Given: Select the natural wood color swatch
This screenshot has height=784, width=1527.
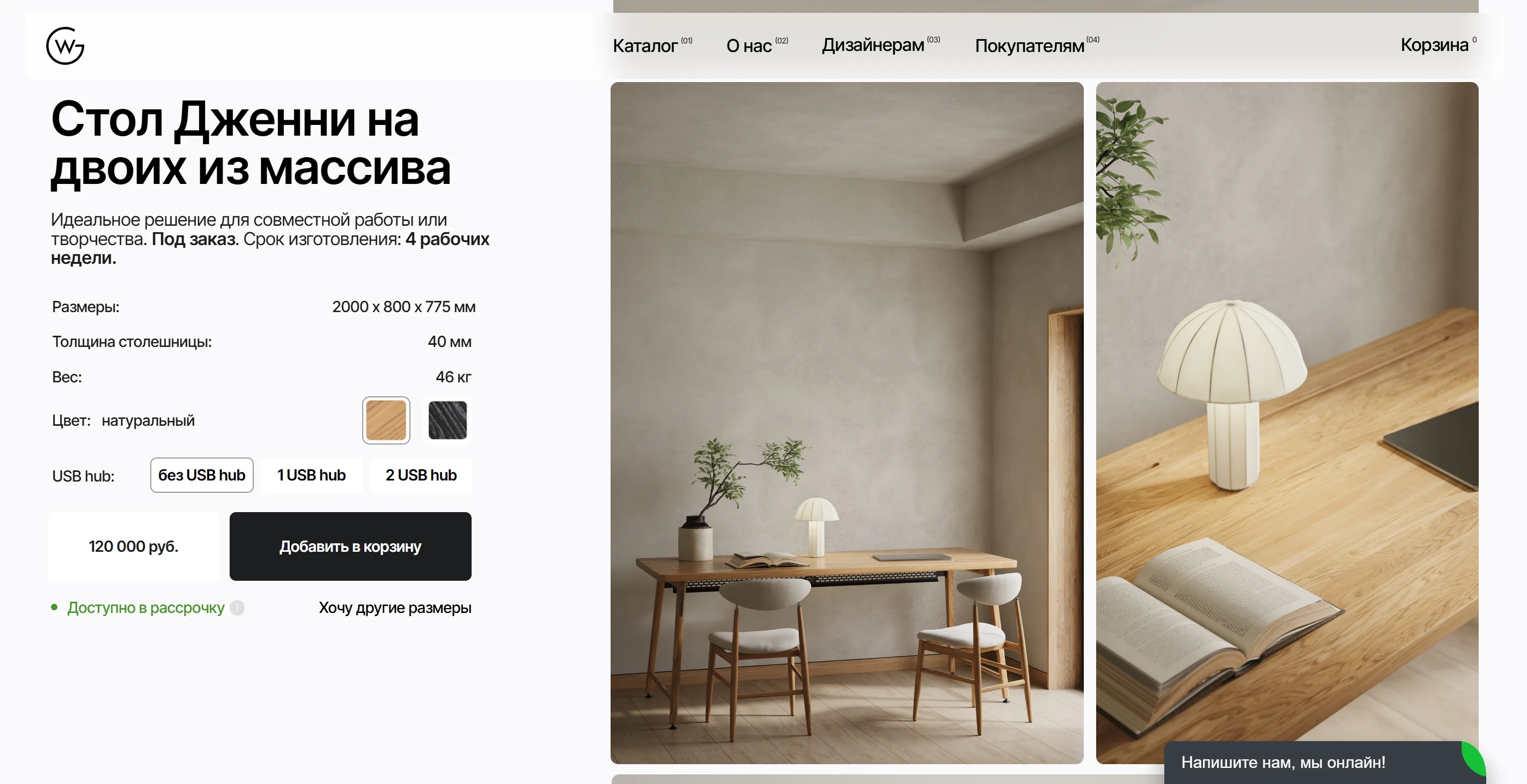Looking at the screenshot, I should (x=386, y=420).
